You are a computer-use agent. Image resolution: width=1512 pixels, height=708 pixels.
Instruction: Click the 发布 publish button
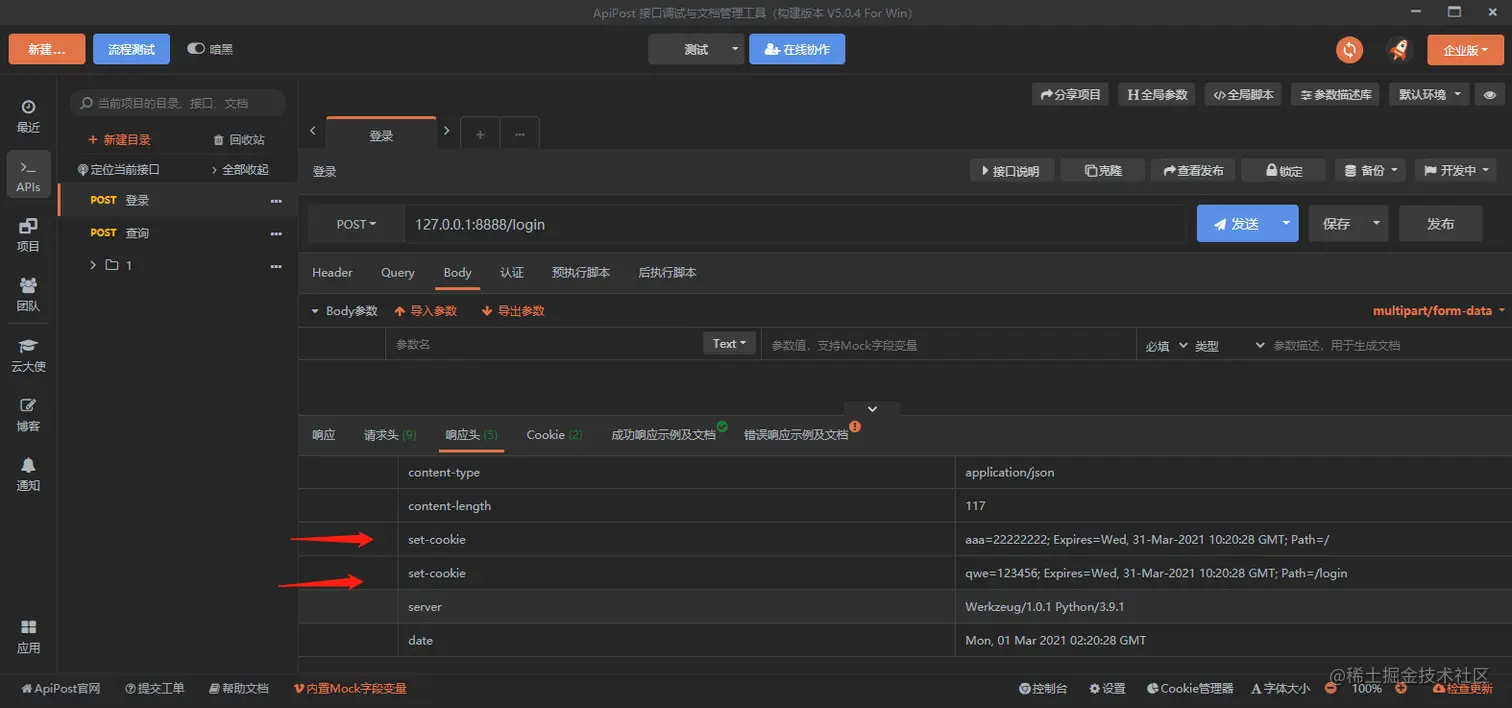tap(1441, 224)
